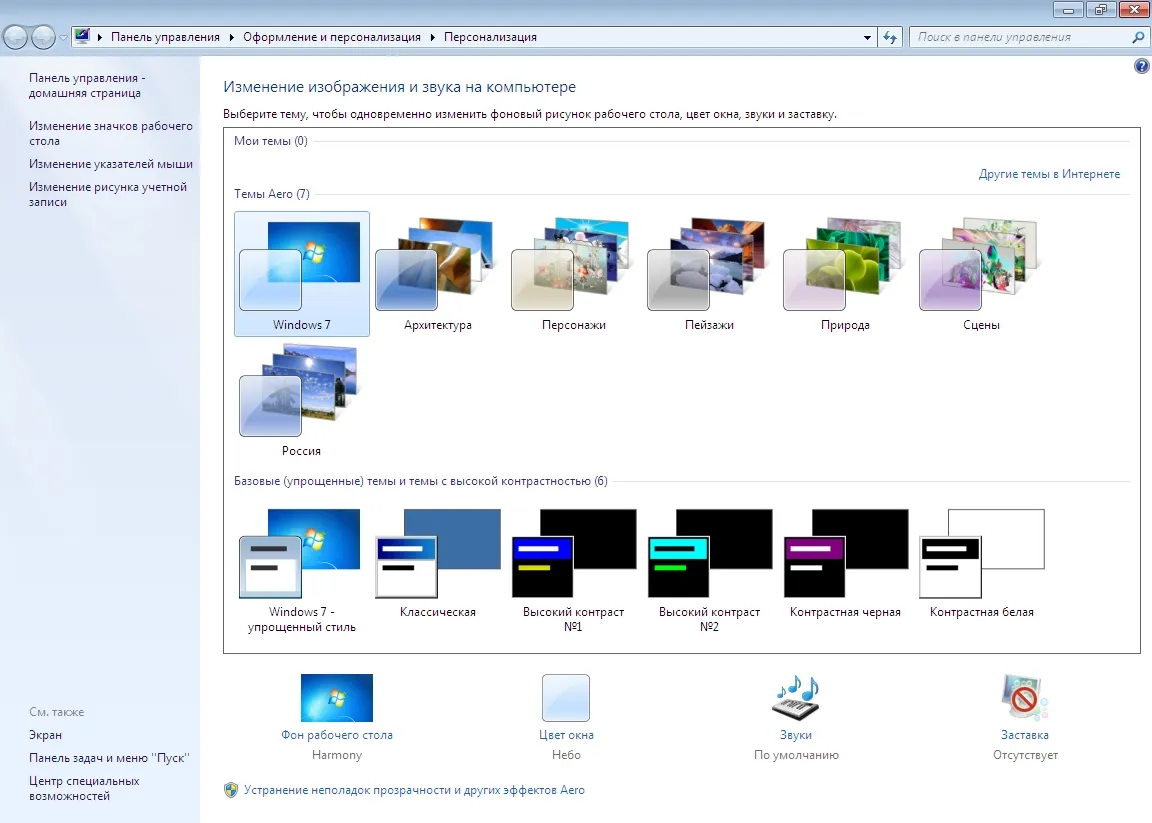Expand arrow after Панель управления breadcrumb

tap(231, 37)
